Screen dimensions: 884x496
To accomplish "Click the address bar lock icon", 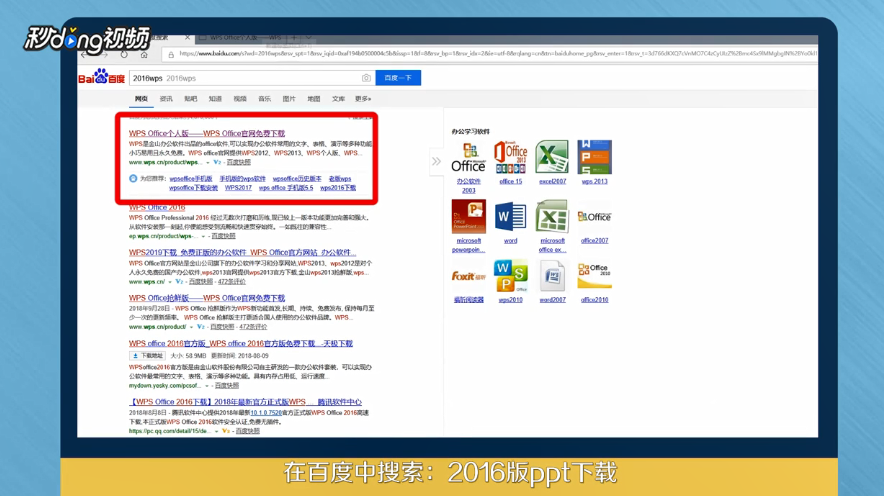I will pyautogui.click(x=171, y=55).
